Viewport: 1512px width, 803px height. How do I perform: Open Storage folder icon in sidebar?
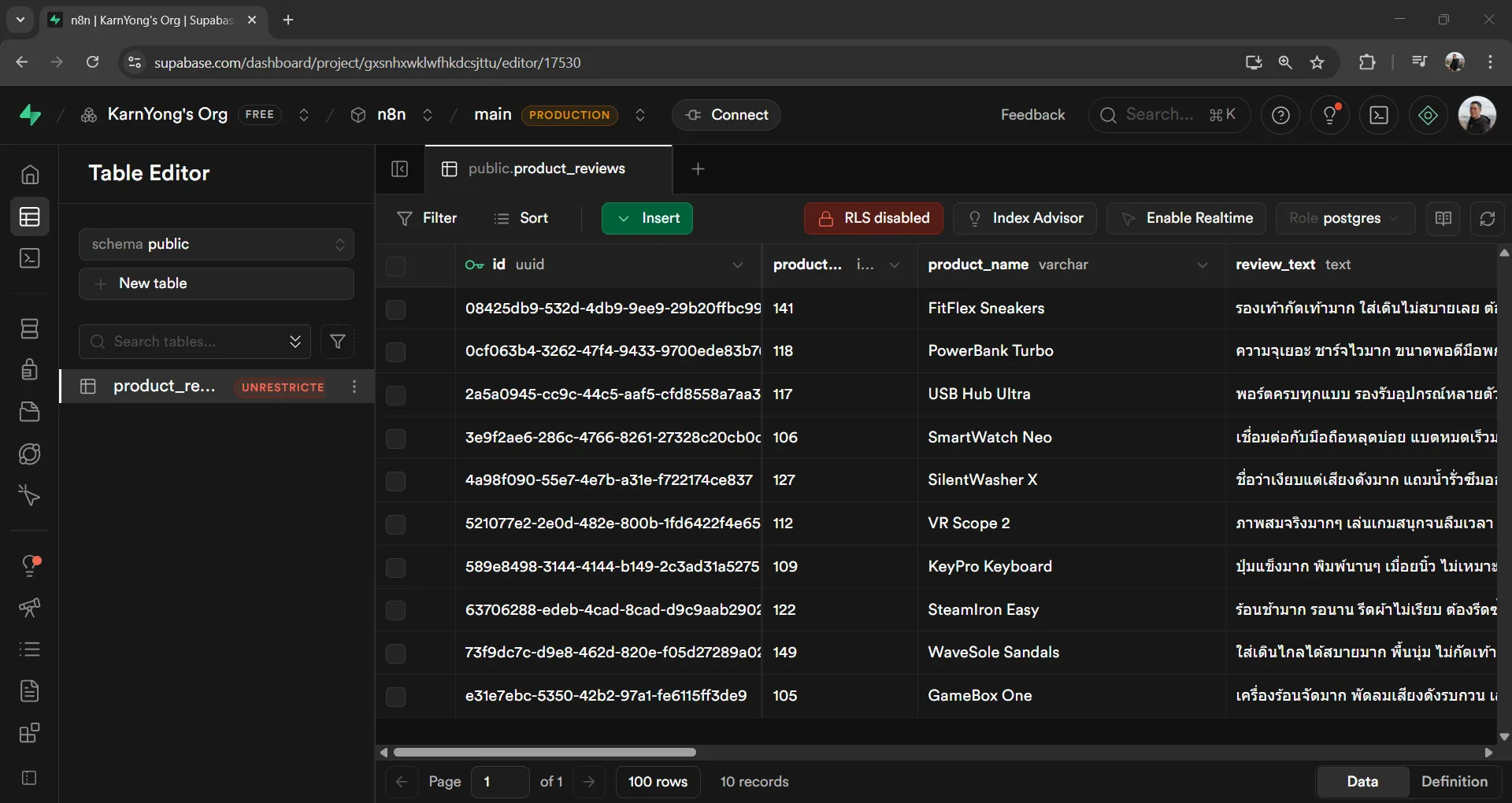coord(30,412)
